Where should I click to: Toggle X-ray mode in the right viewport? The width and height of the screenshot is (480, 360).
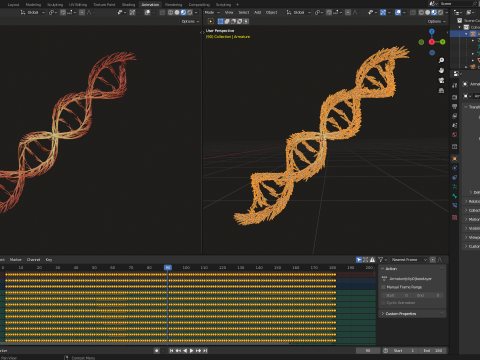tap(413, 12)
